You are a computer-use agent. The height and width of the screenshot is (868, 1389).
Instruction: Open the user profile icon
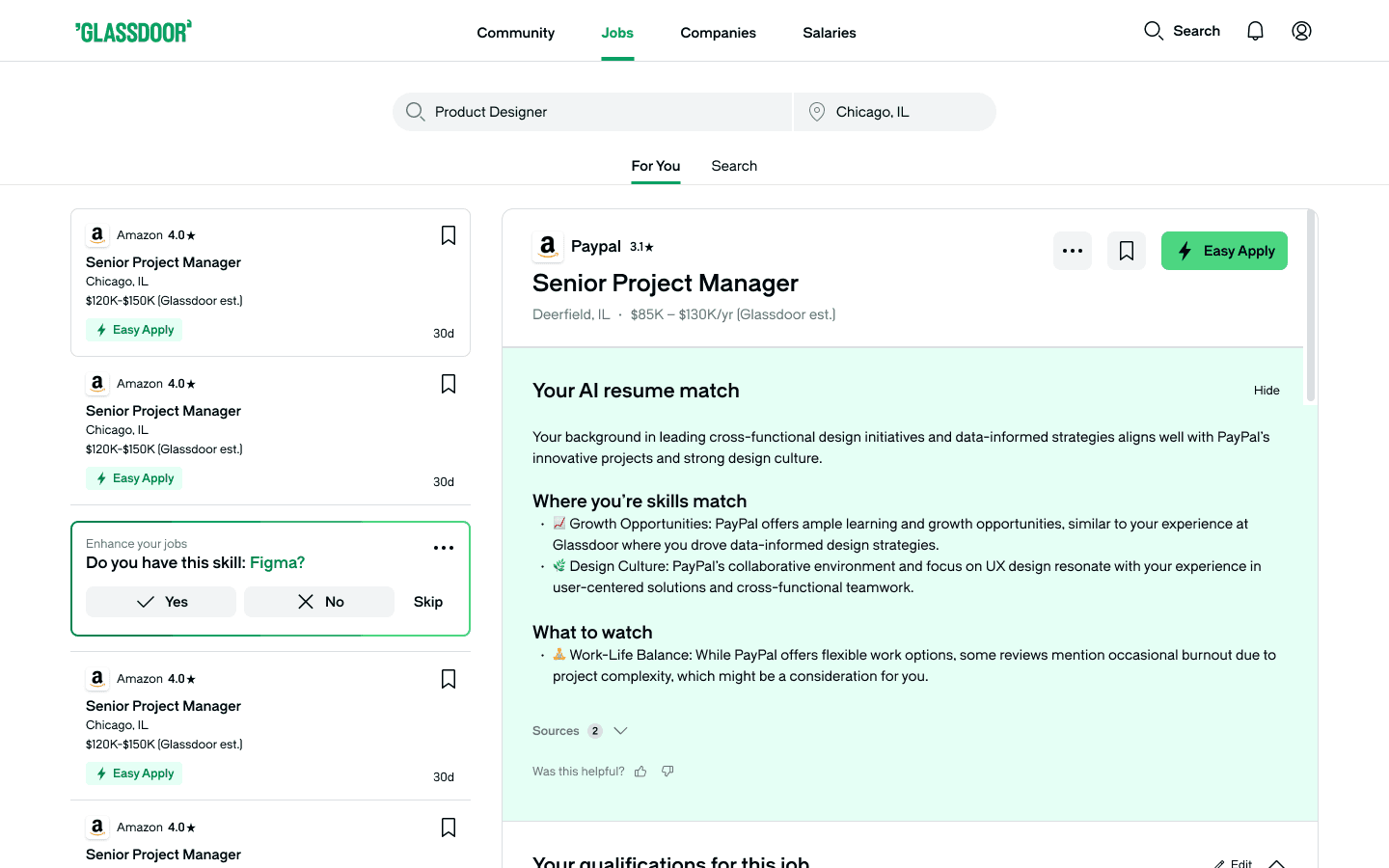pos(1301,31)
